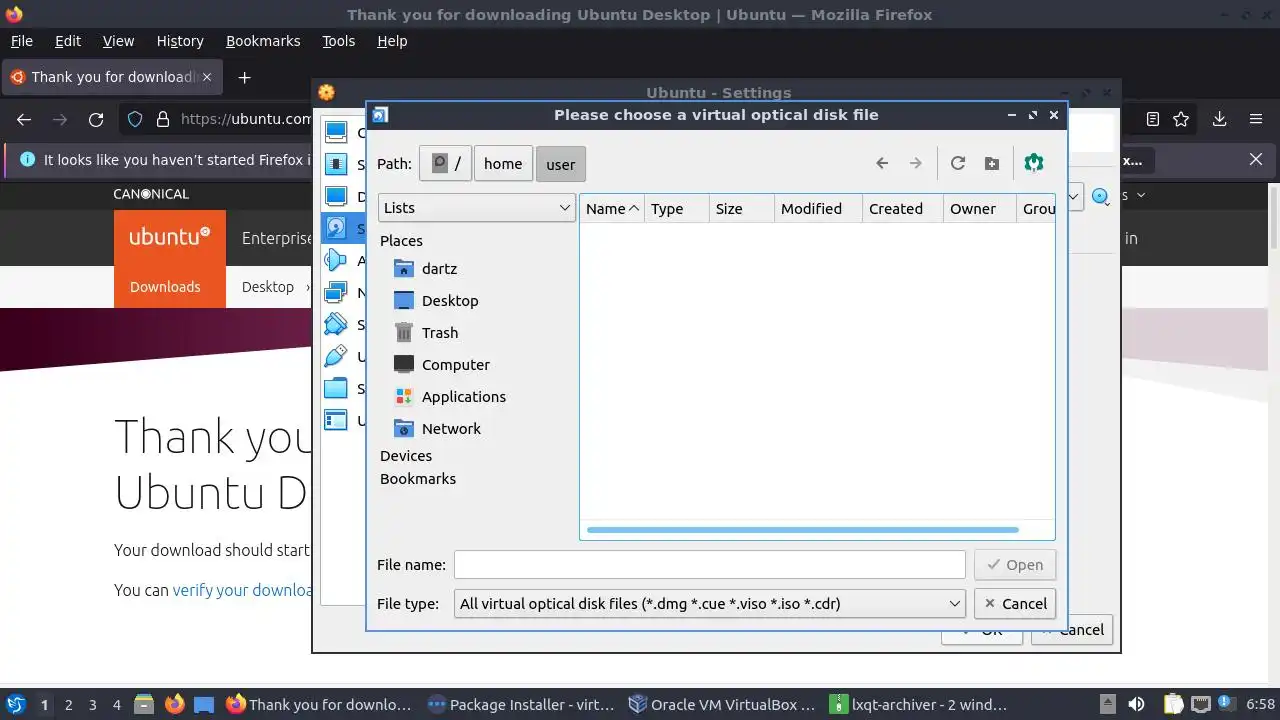Launch file manager from taskbar
Screen dimensions: 1280x720
coord(143,704)
